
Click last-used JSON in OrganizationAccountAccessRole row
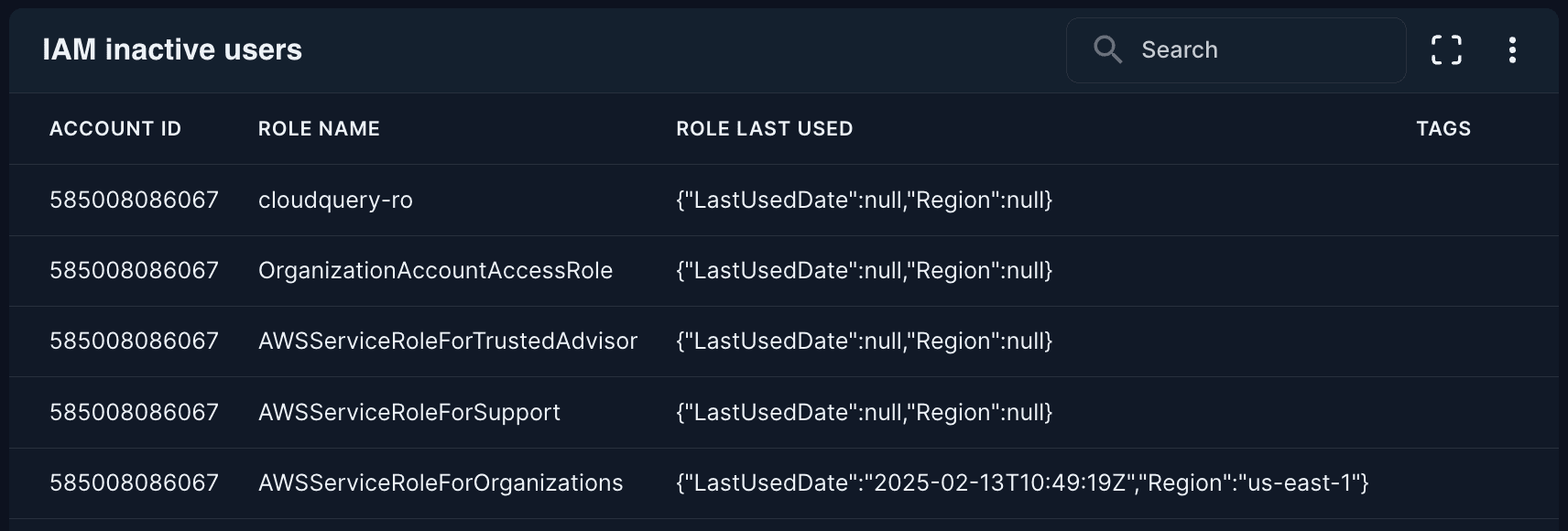click(864, 271)
